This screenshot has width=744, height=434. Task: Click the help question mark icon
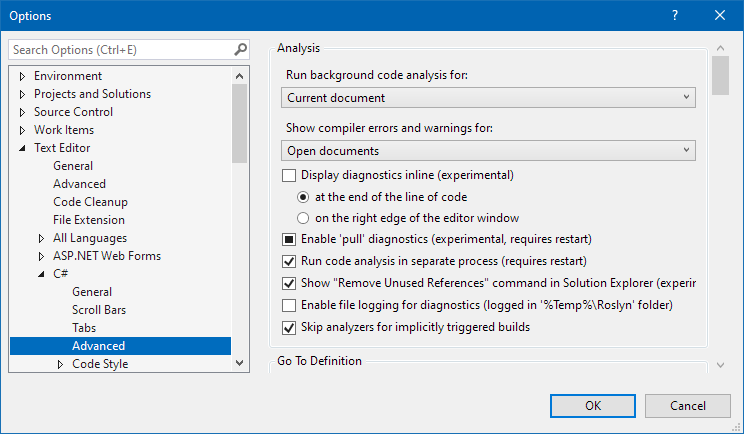point(675,15)
